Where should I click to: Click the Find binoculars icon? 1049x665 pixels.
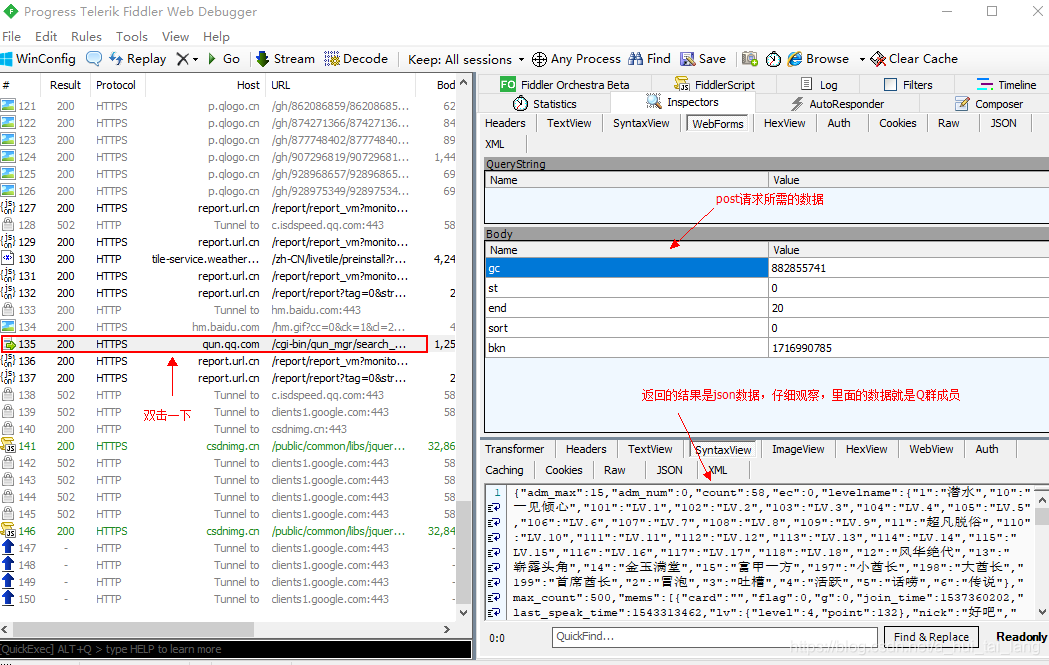[636, 59]
